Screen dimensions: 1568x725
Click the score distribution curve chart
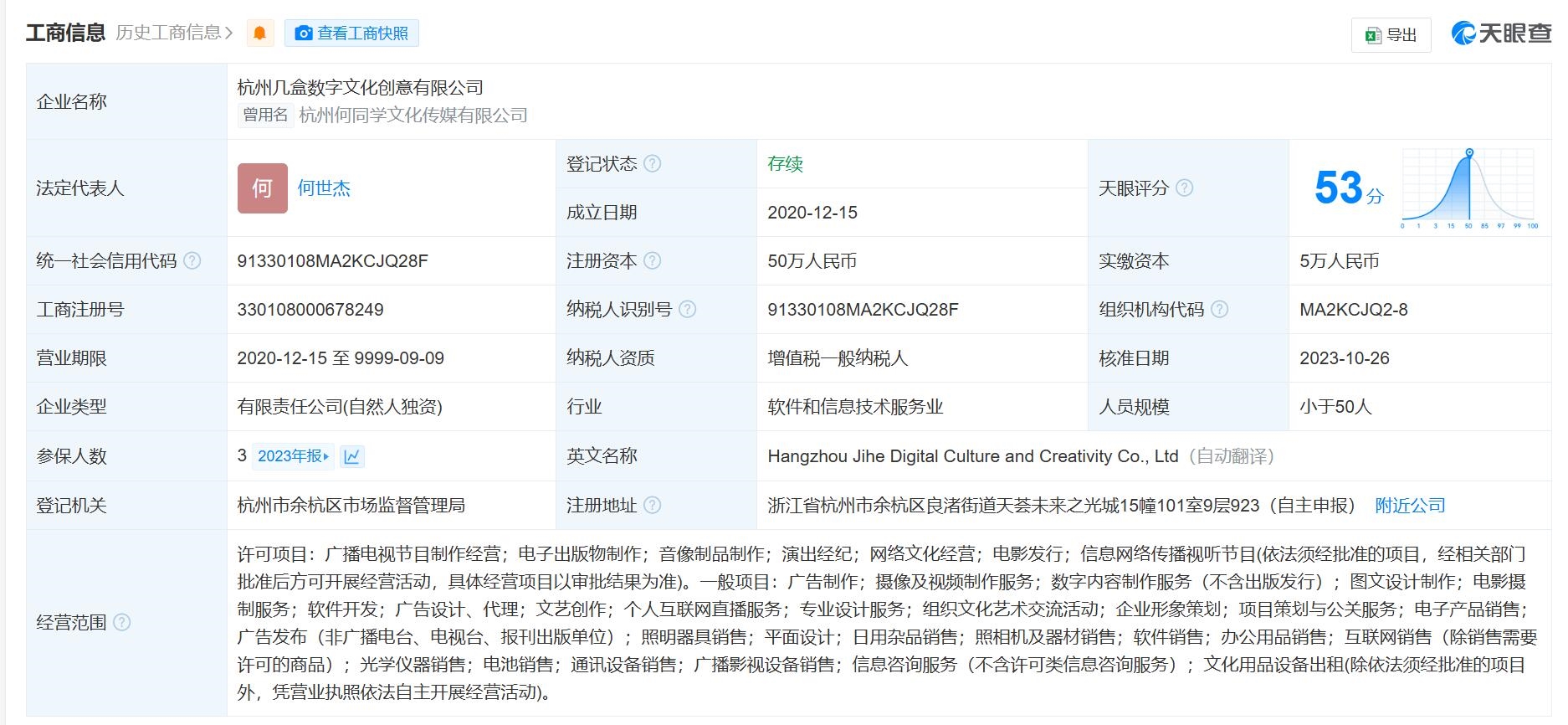[1469, 188]
